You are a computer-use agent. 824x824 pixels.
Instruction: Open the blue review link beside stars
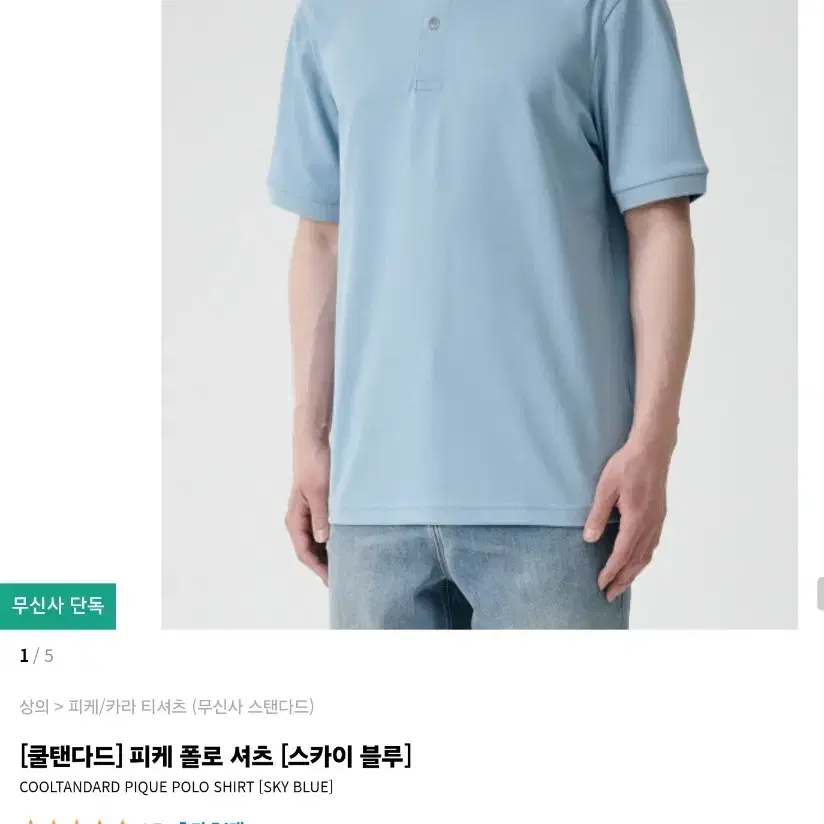(x=210, y=821)
